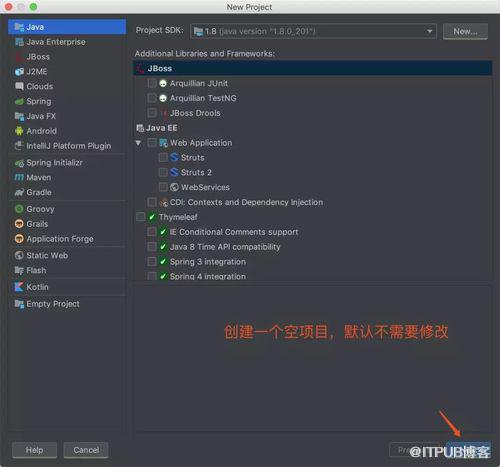Viewport: 500px width, 467px height.
Task: Select Java EE frameworks group
Action: 313,128
